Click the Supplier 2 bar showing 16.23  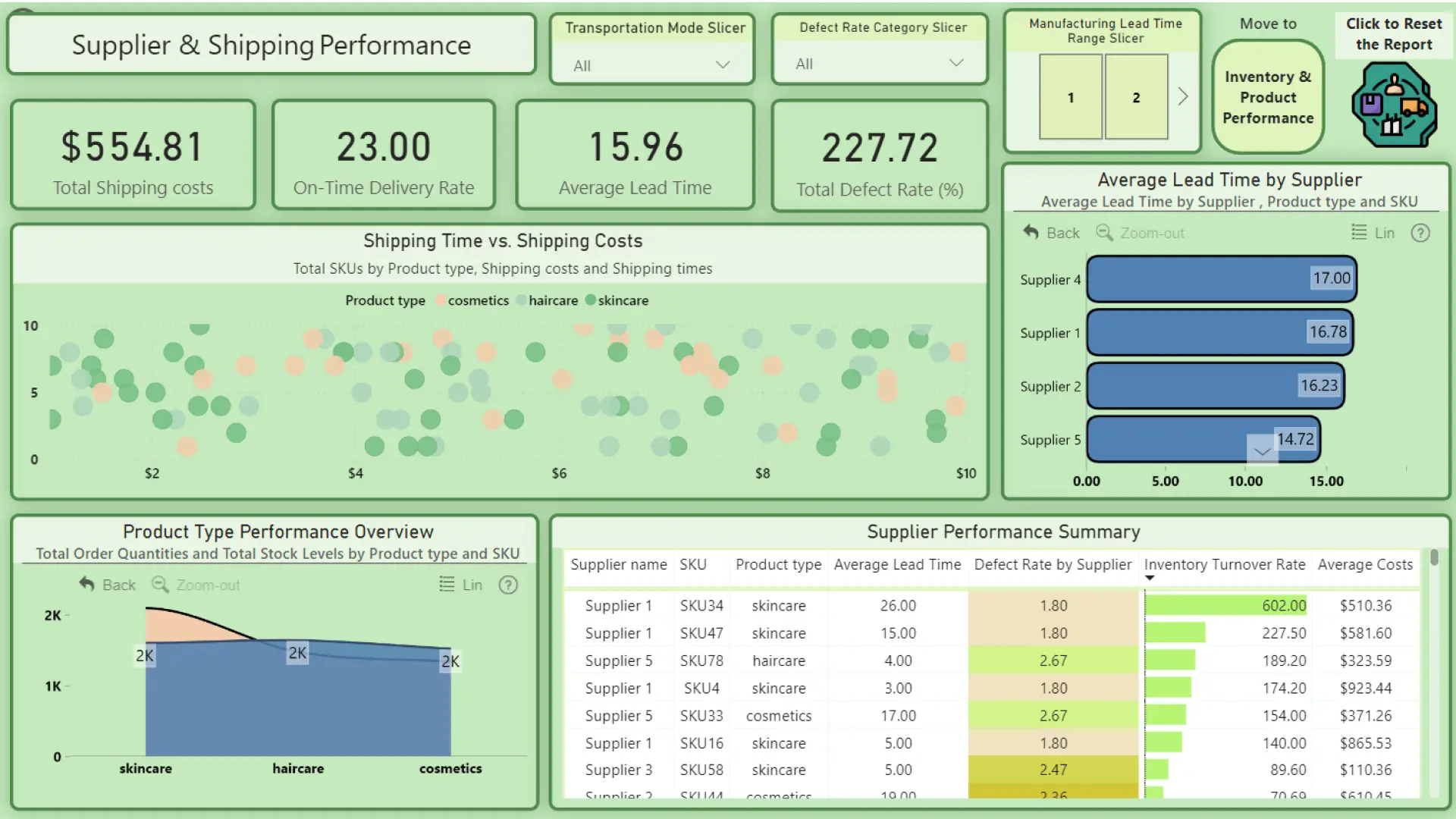(x=1216, y=385)
